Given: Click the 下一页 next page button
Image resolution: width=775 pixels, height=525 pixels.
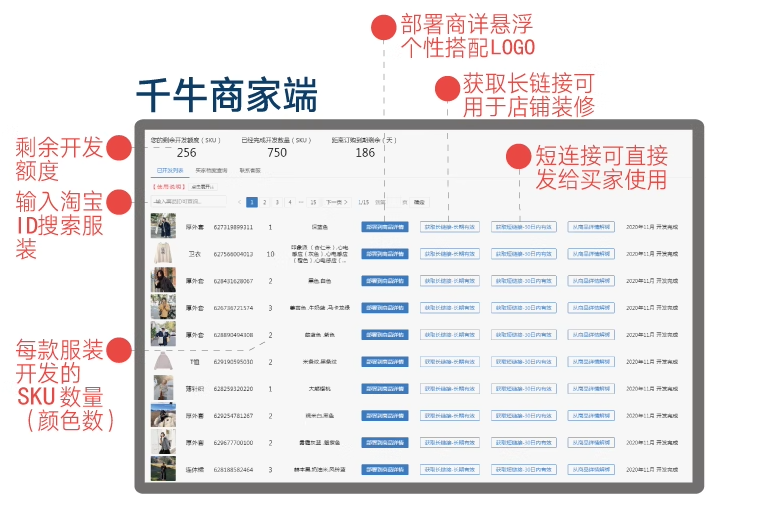Looking at the screenshot, I should click(x=336, y=202).
